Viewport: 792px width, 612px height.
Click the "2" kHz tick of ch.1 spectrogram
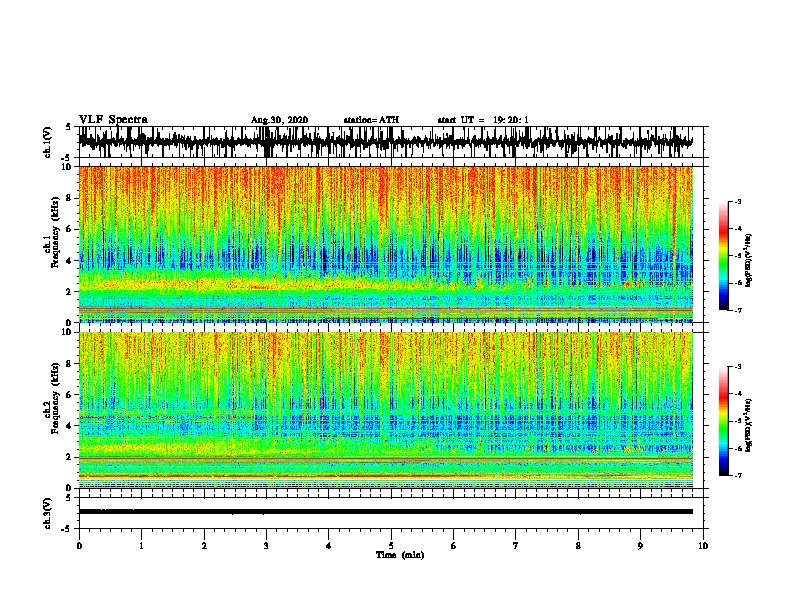click(69, 292)
